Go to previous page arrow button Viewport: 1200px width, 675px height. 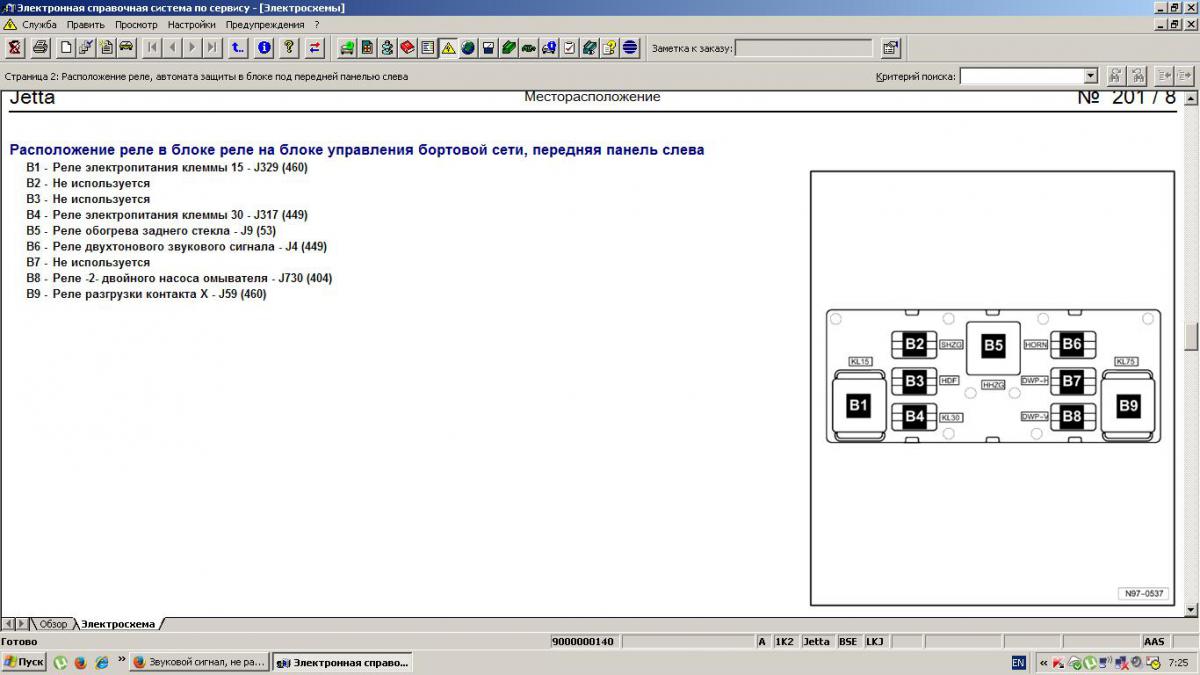[172, 47]
